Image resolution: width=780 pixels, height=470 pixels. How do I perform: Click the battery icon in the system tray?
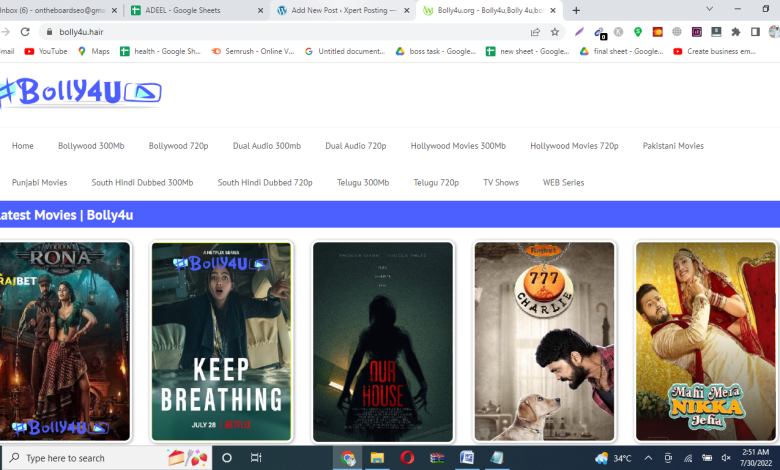point(706,458)
